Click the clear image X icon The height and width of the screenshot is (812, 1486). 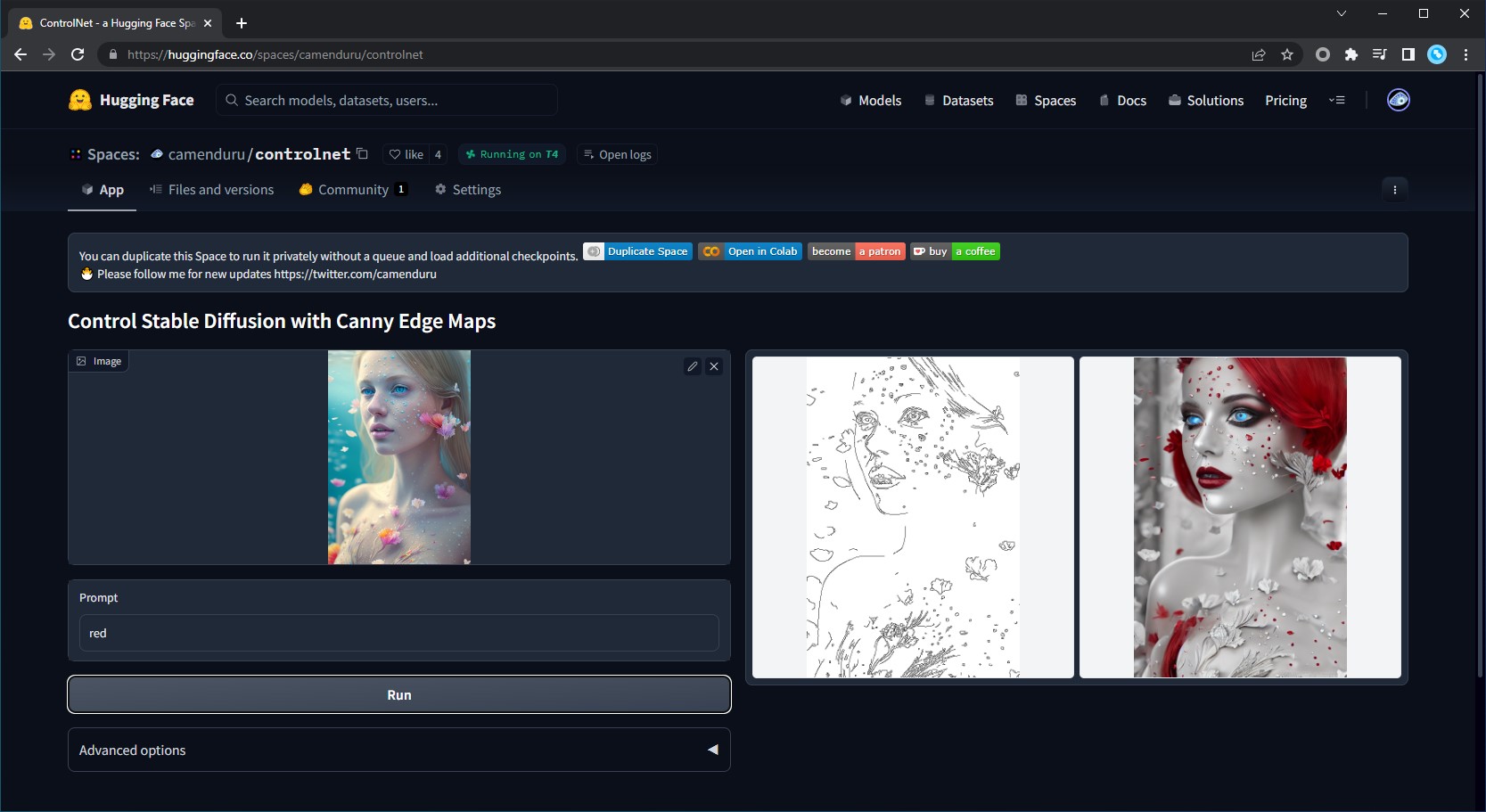[714, 365]
